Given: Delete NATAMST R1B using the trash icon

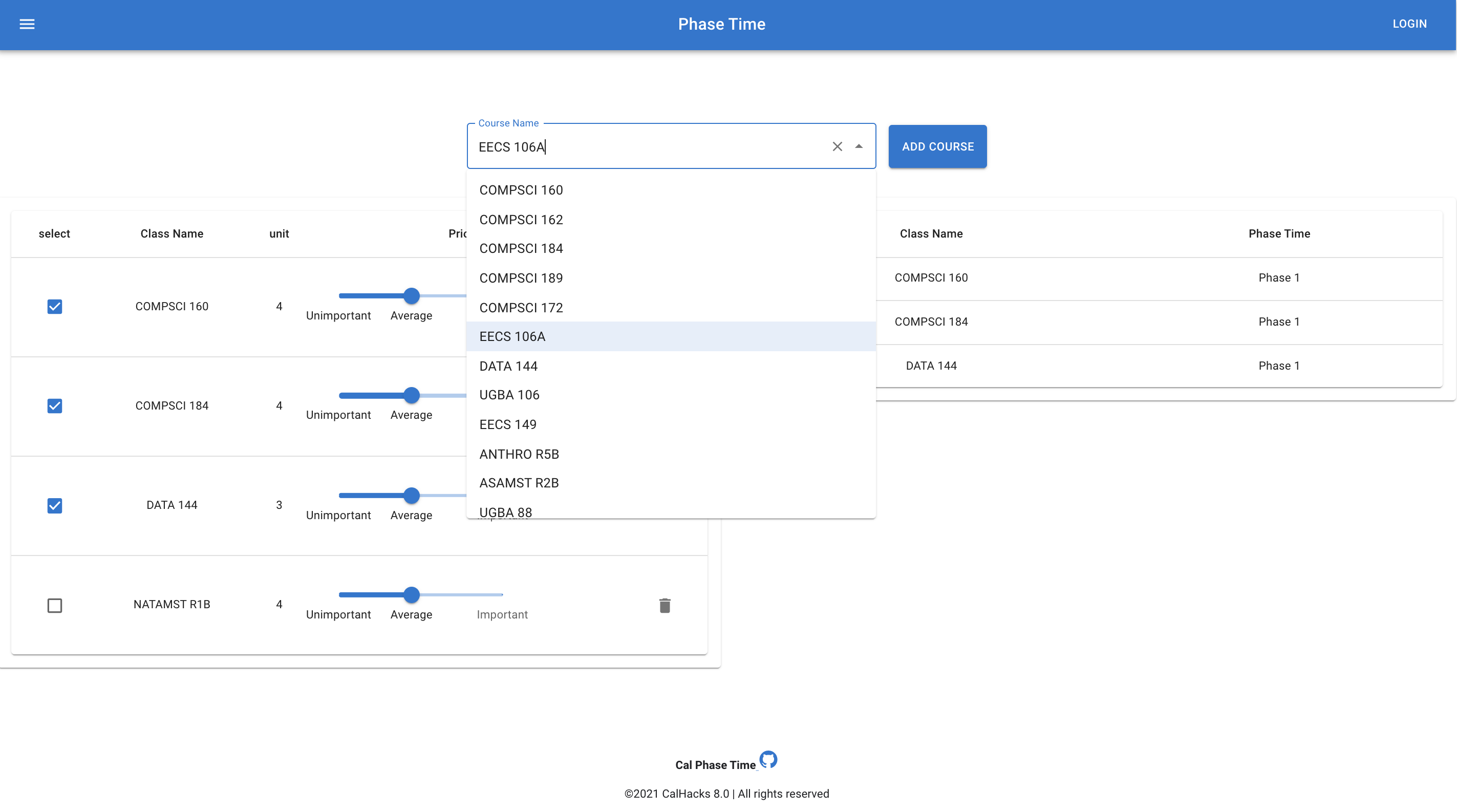Looking at the screenshot, I should 665,605.
